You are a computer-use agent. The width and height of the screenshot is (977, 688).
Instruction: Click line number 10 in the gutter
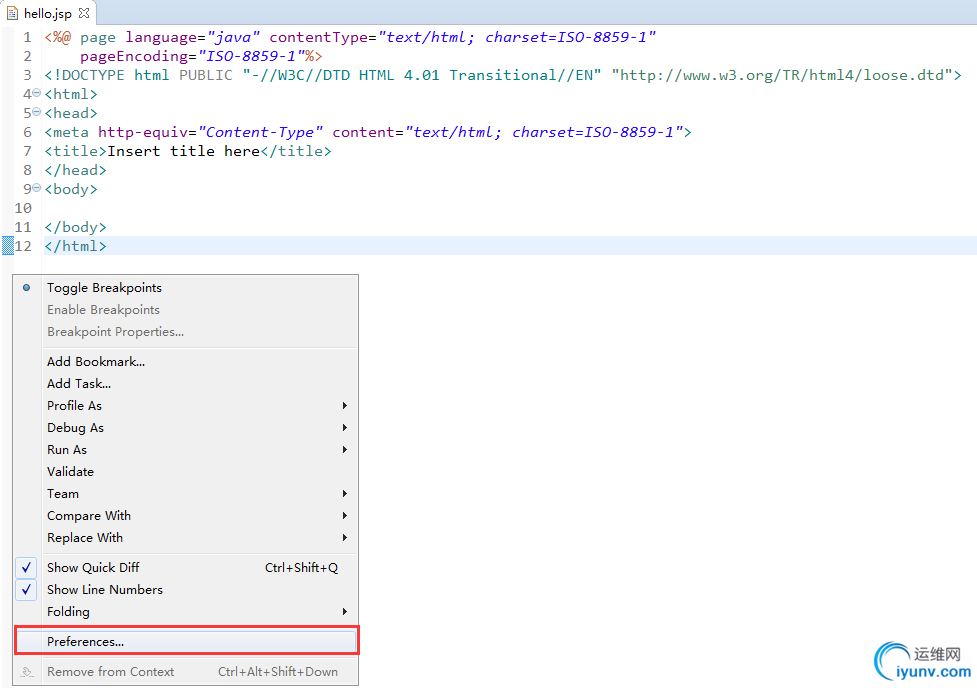tap(23, 208)
